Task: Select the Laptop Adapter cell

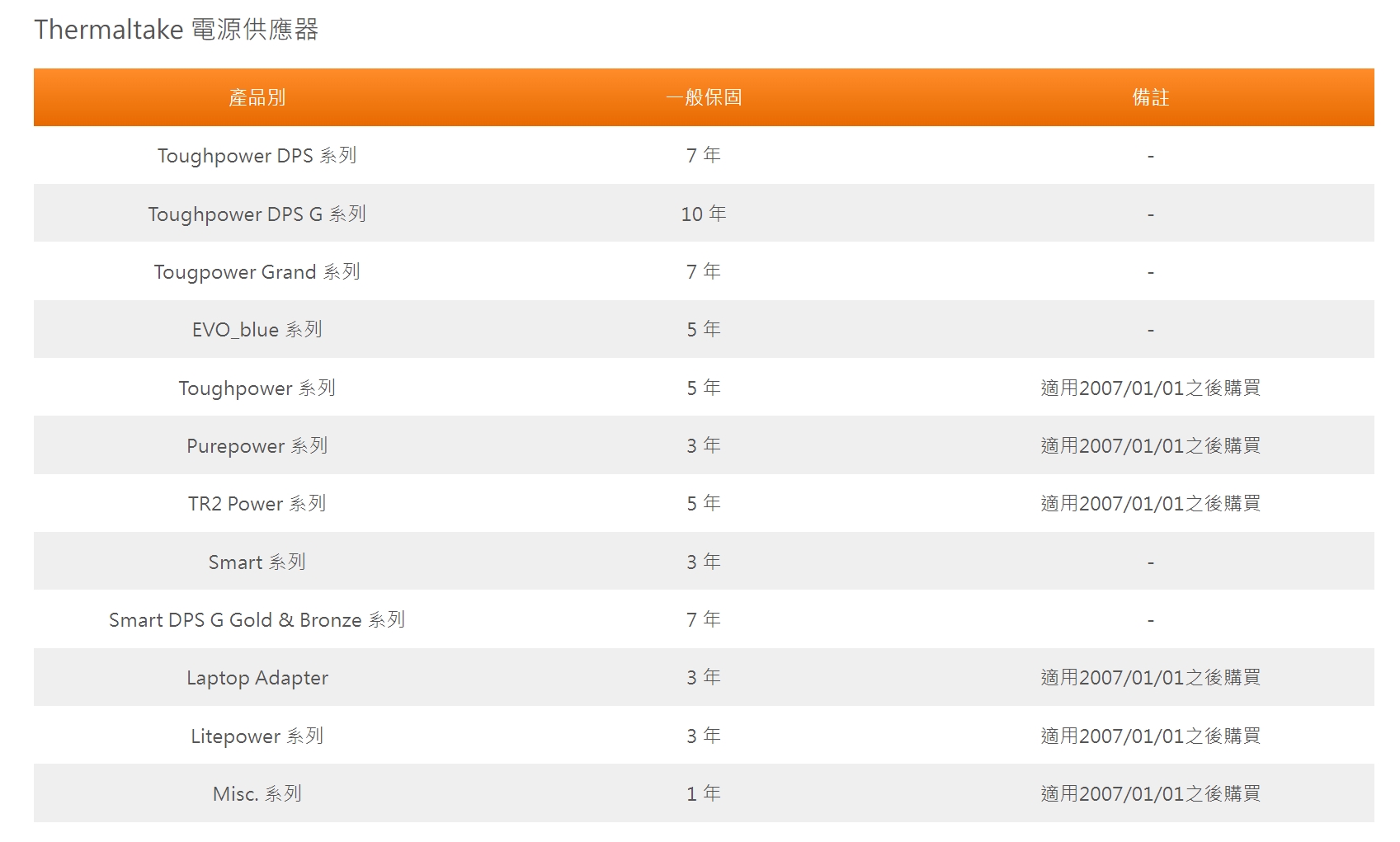Action: (257, 677)
